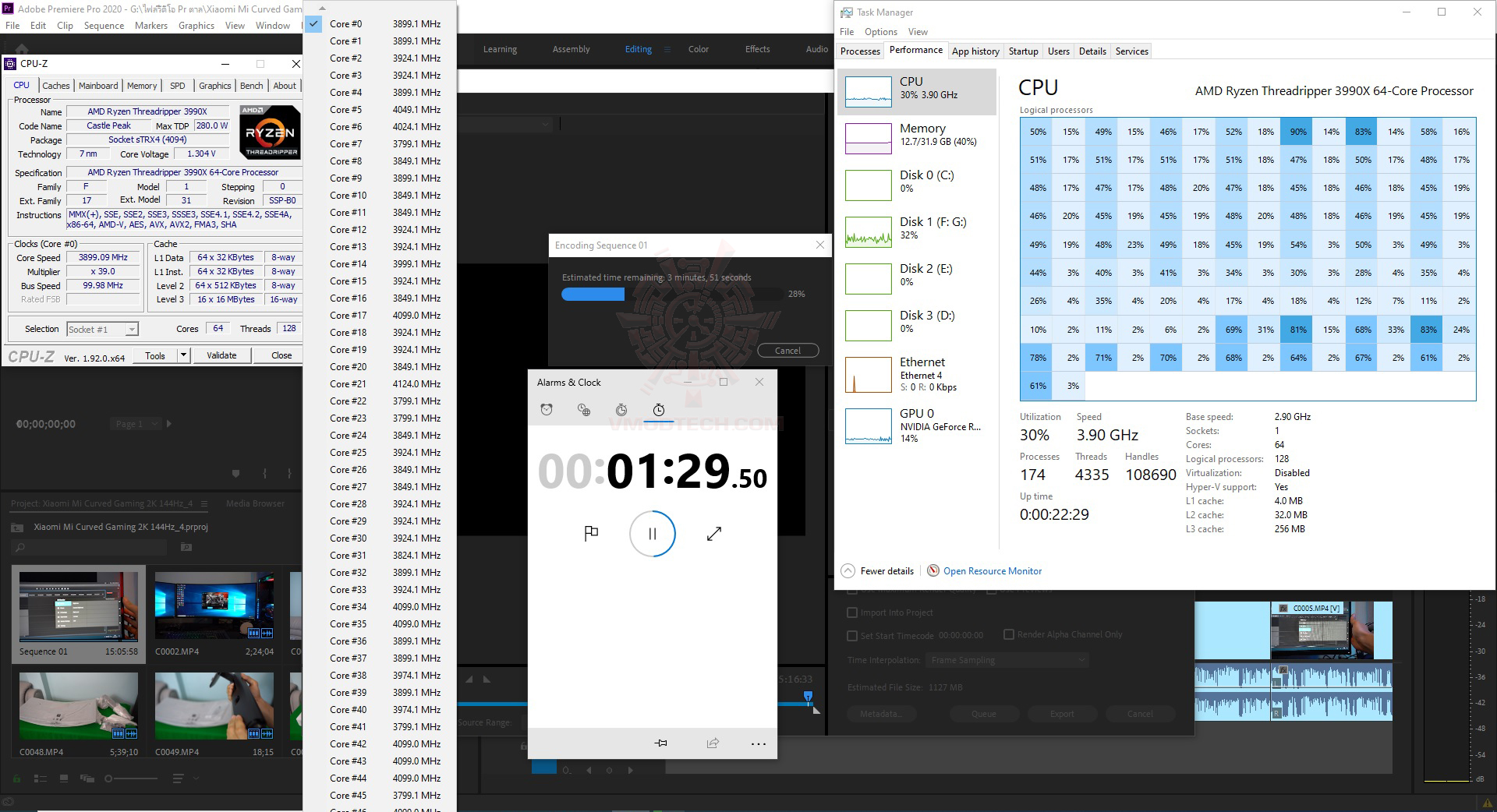Screen dimensions: 1497x812
Task: Select GPU 0 in Task Manager sidebar
Action: point(917,426)
